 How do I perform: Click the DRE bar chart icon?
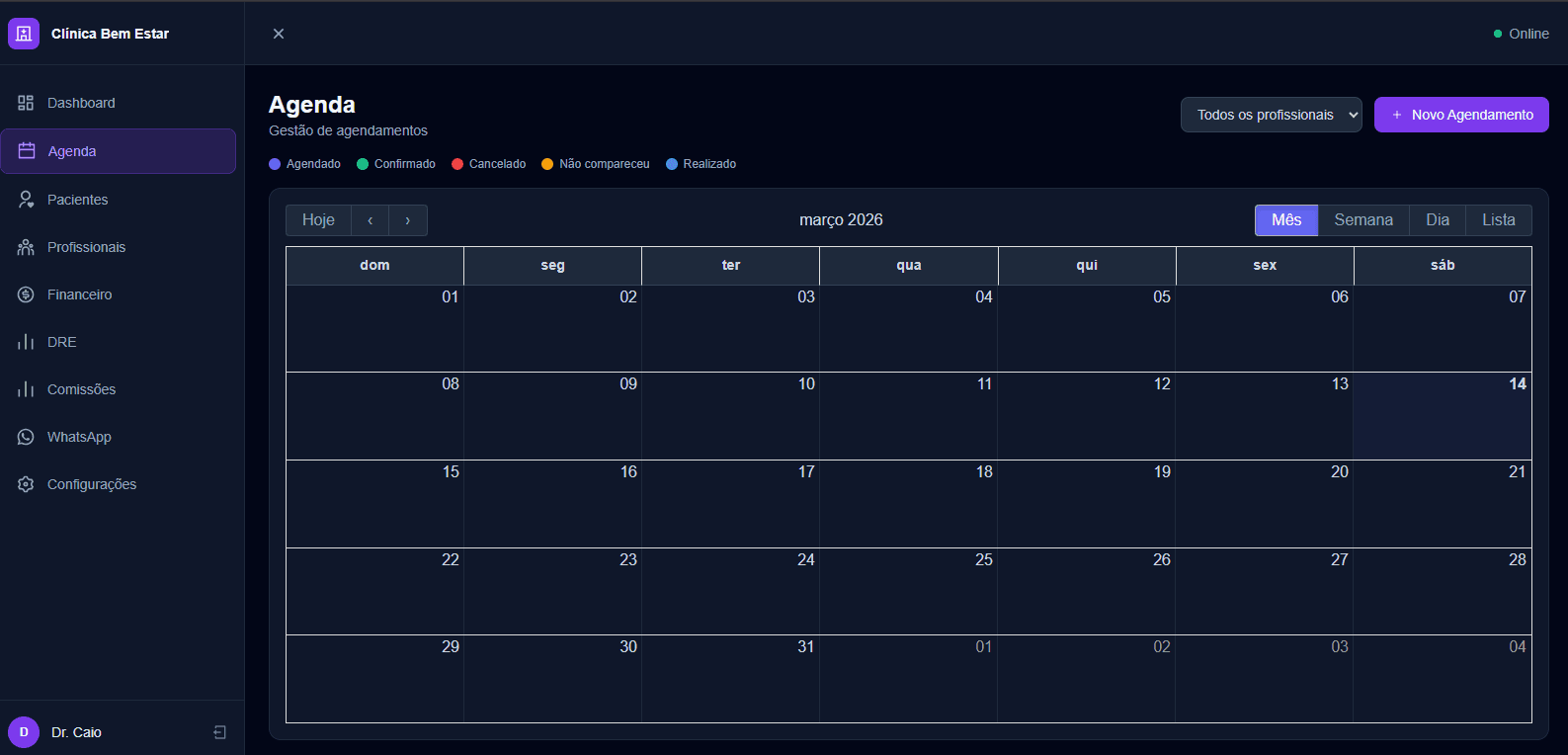26,342
